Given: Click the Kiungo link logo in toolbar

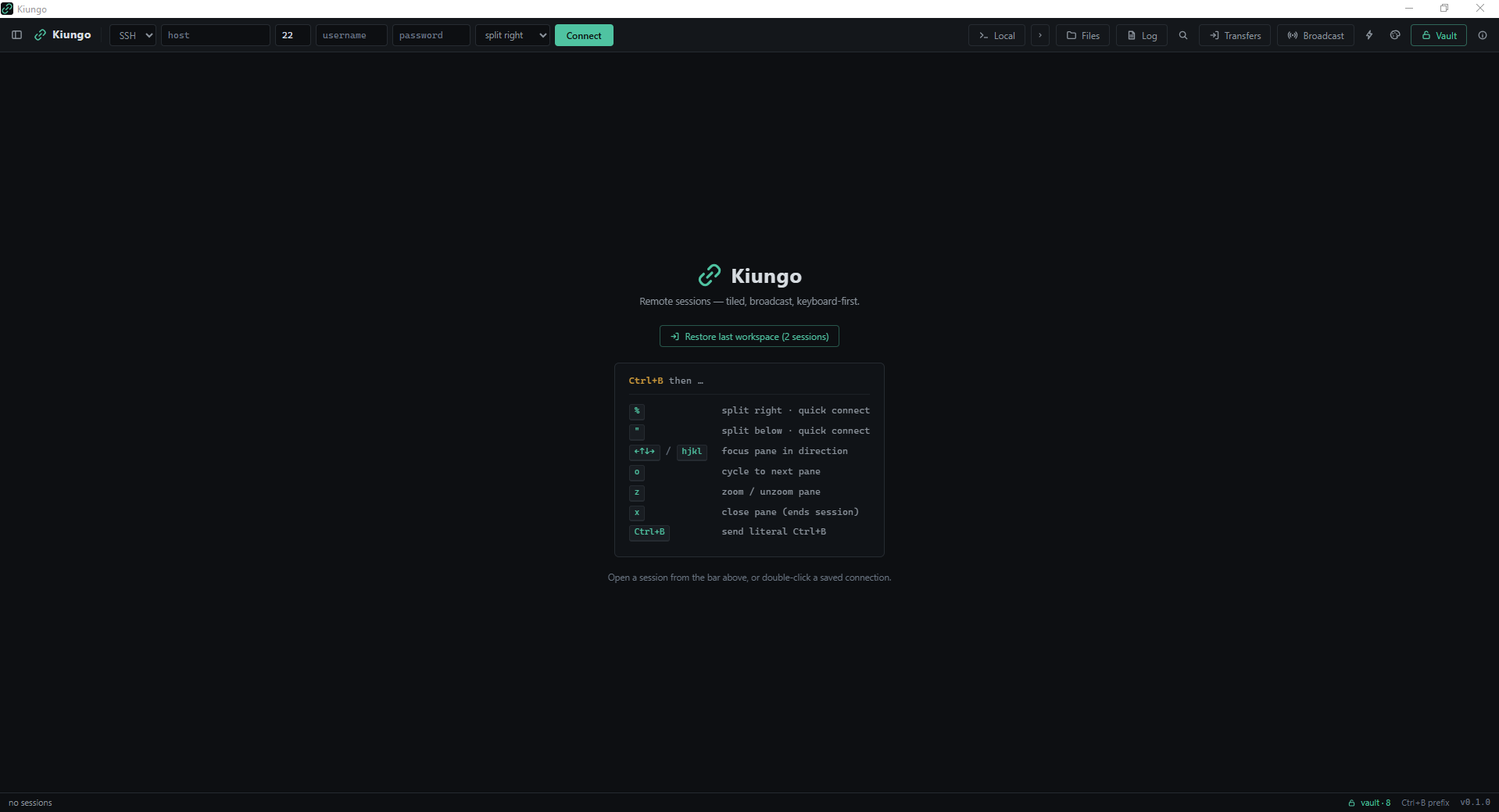Looking at the screenshot, I should pyautogui.click(x=41, y=35).
